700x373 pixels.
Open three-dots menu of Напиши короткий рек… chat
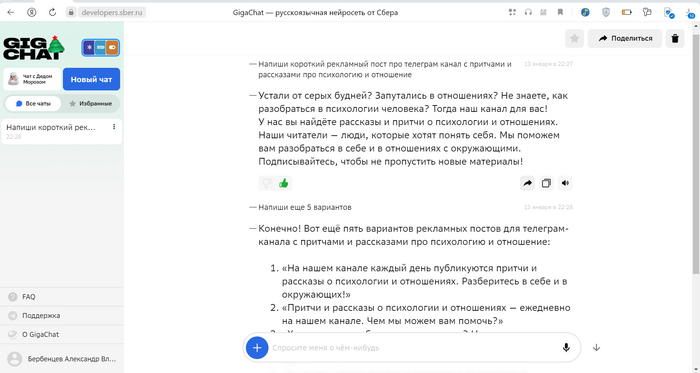point(114,127)
